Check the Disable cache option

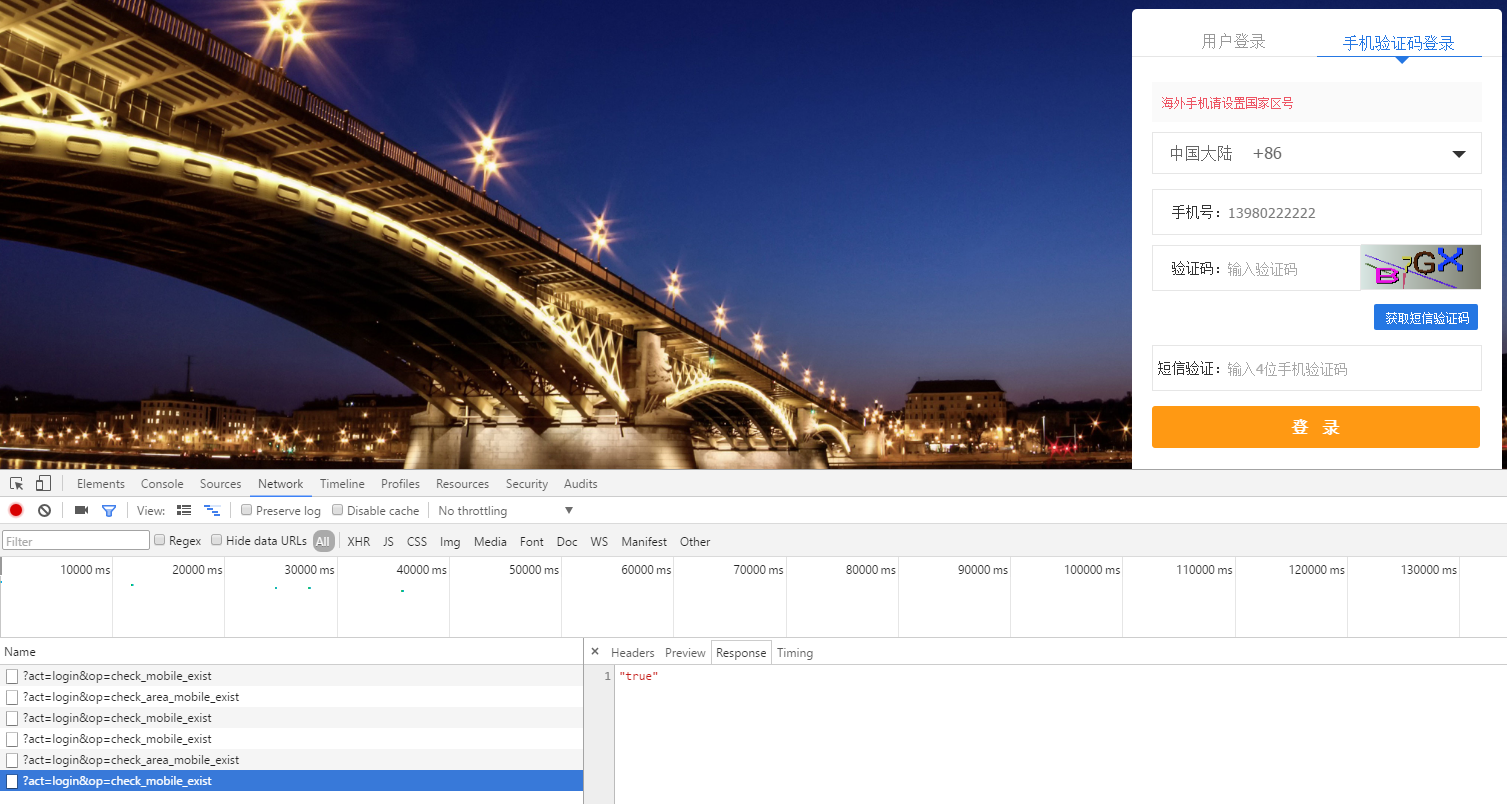click(338, 510)
